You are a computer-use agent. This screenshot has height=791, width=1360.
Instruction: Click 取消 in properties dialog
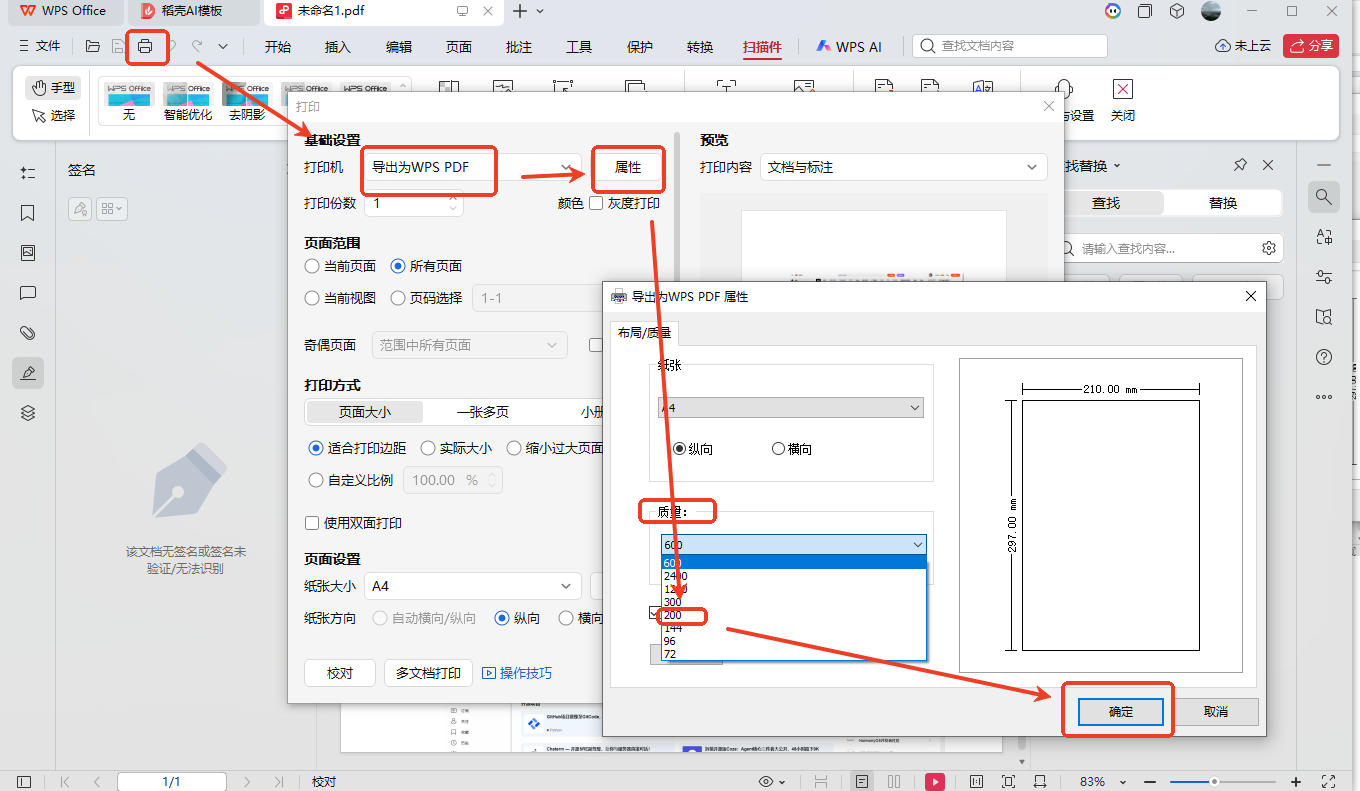(x=1216, y=711)
